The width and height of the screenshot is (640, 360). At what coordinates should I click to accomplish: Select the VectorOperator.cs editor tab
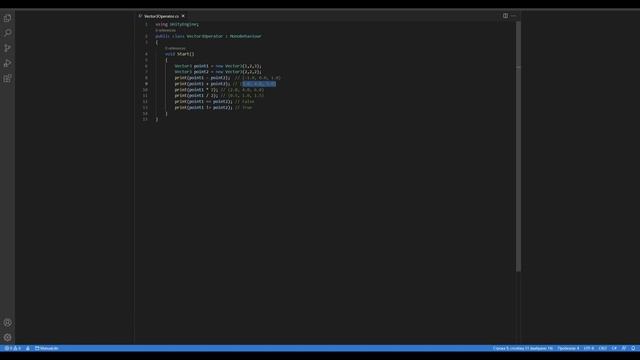[162, 16]
